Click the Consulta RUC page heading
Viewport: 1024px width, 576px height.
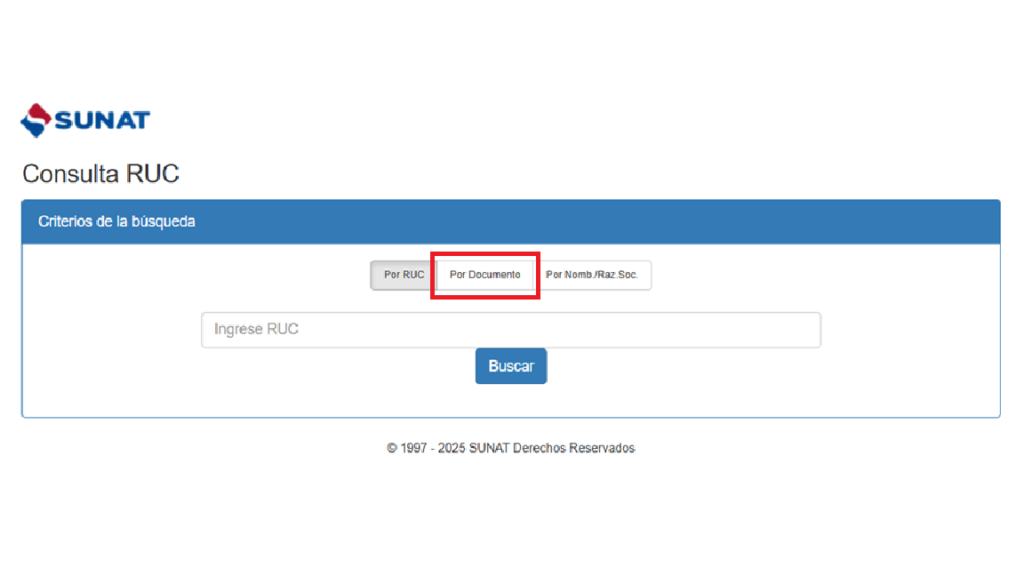[x=100, y=174]
